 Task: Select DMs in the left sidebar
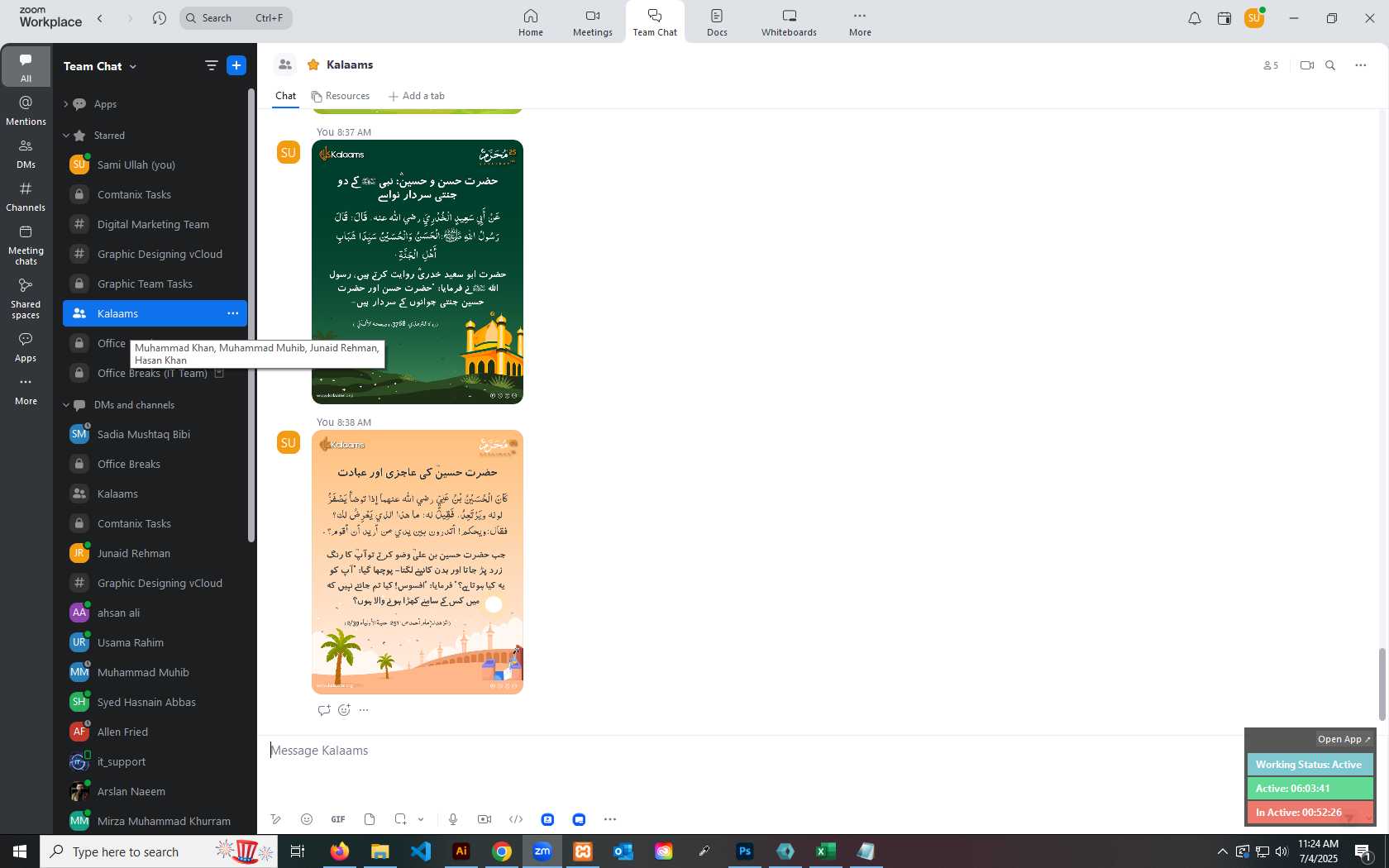pyautogui.click(x=26, y=154)
